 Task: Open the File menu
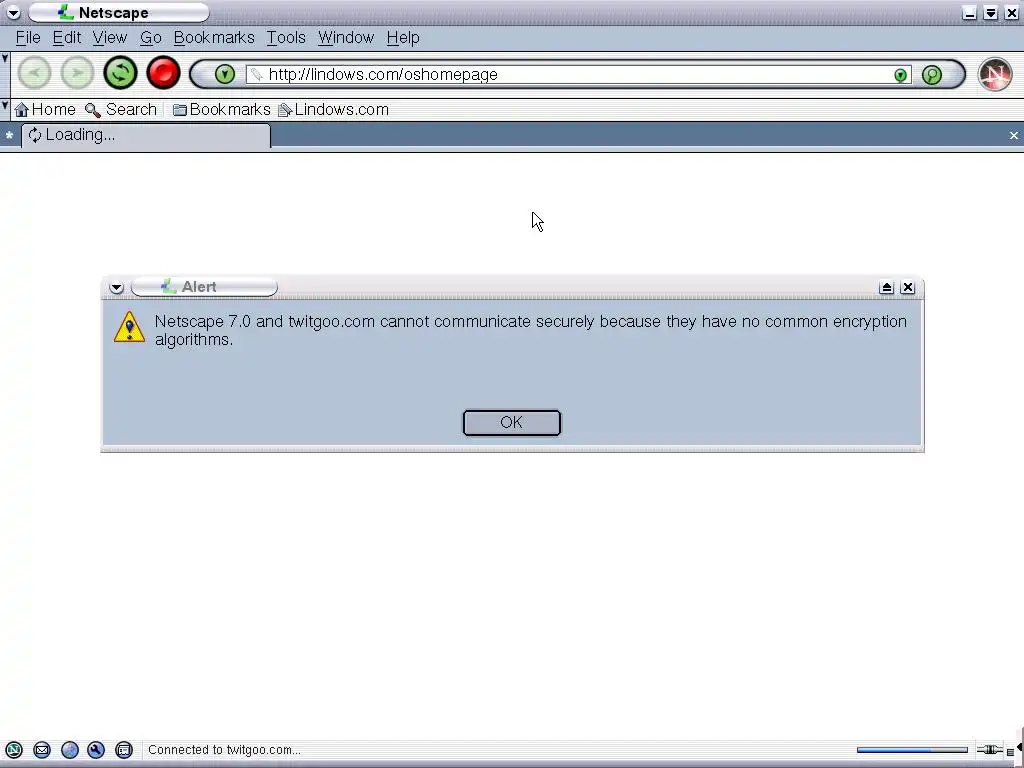[28, 38]
